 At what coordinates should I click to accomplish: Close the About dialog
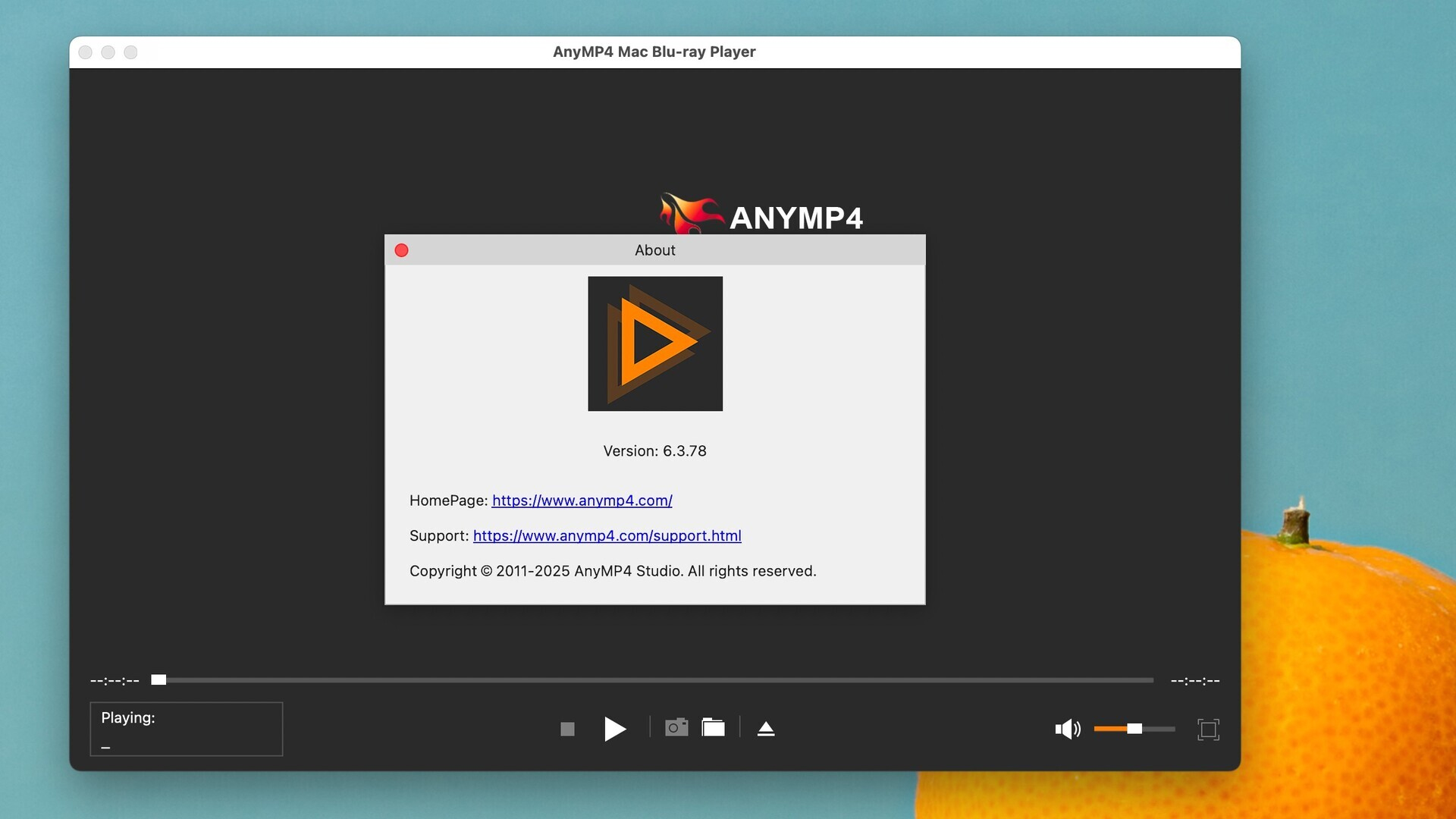click(401, 249)
